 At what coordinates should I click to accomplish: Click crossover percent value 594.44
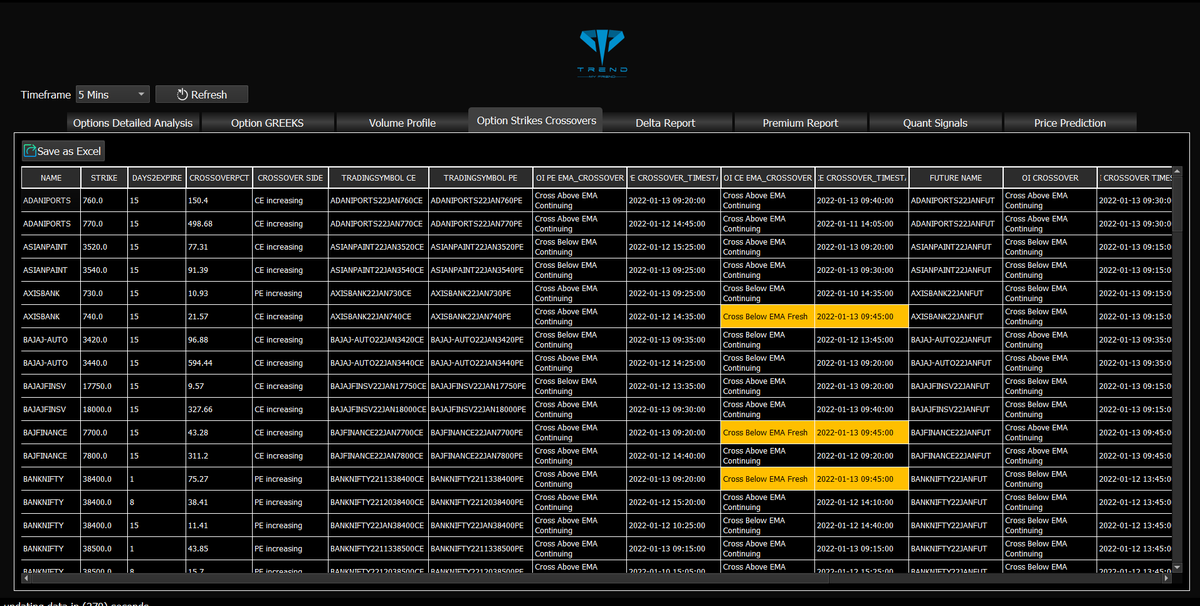[219, 363]
